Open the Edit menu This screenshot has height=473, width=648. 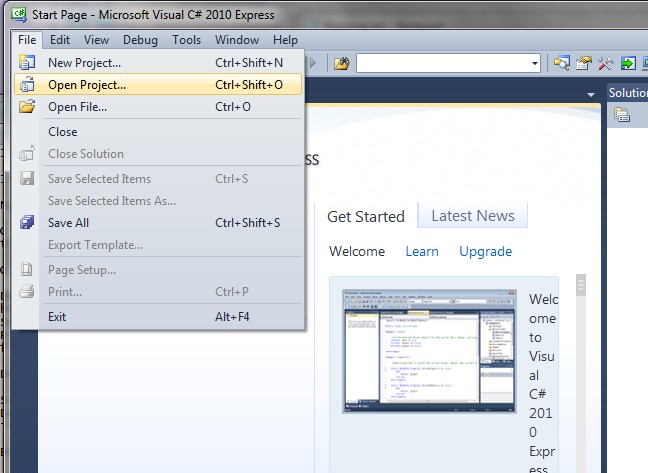pos(60,40)
